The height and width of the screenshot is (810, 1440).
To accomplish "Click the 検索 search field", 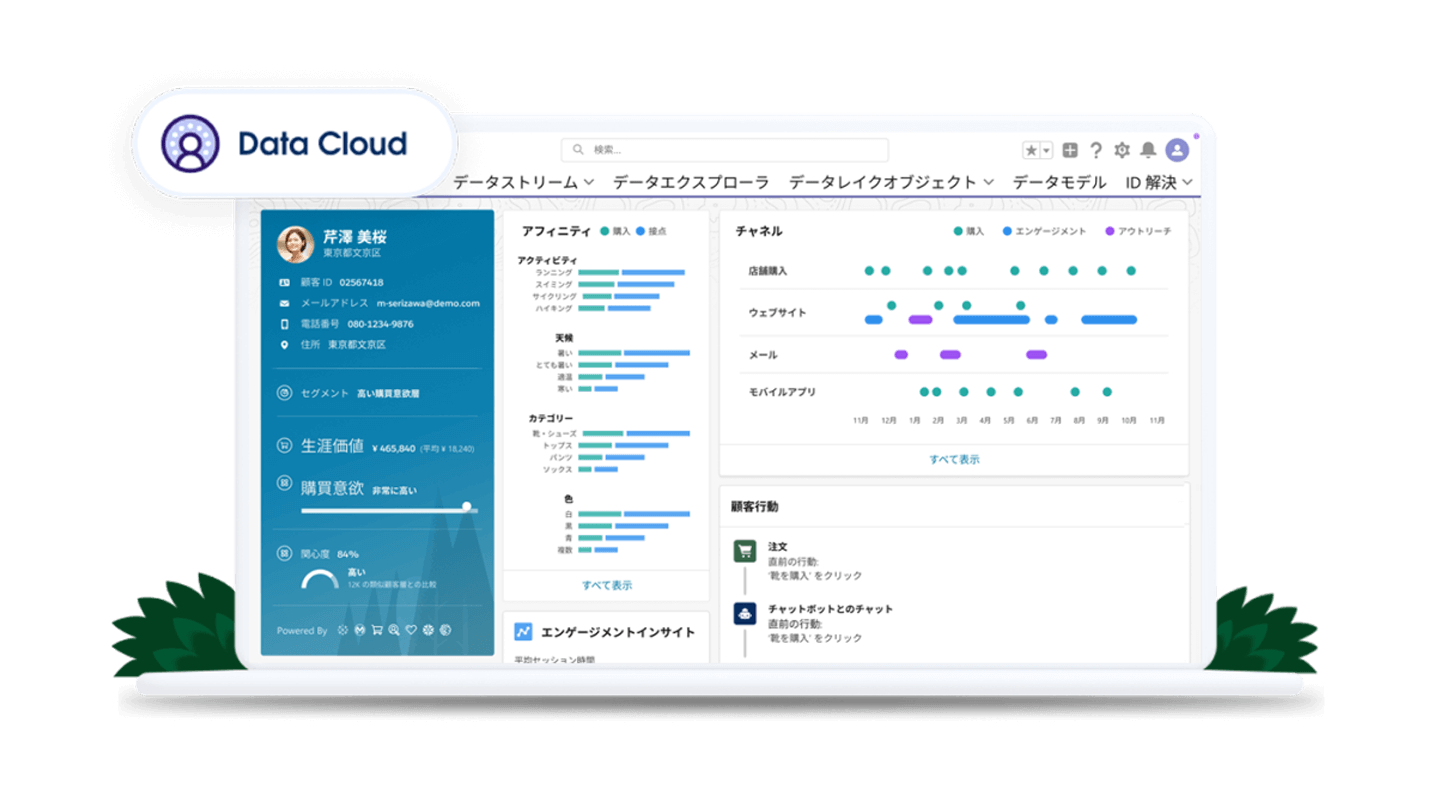I will pos(725,150).
